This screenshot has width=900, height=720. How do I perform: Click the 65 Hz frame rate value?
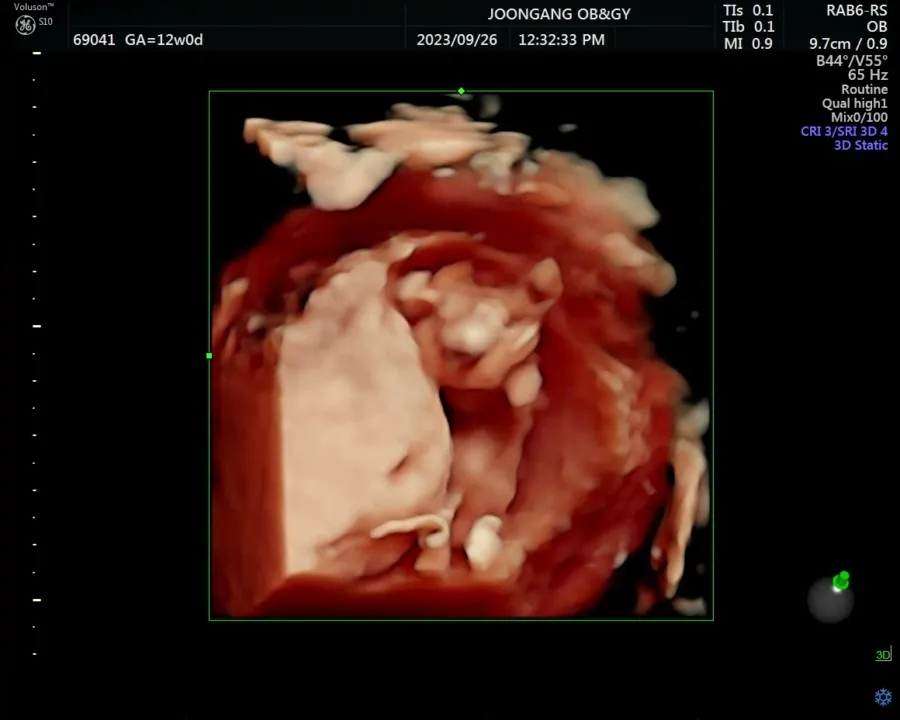click(x=867, y=75)
